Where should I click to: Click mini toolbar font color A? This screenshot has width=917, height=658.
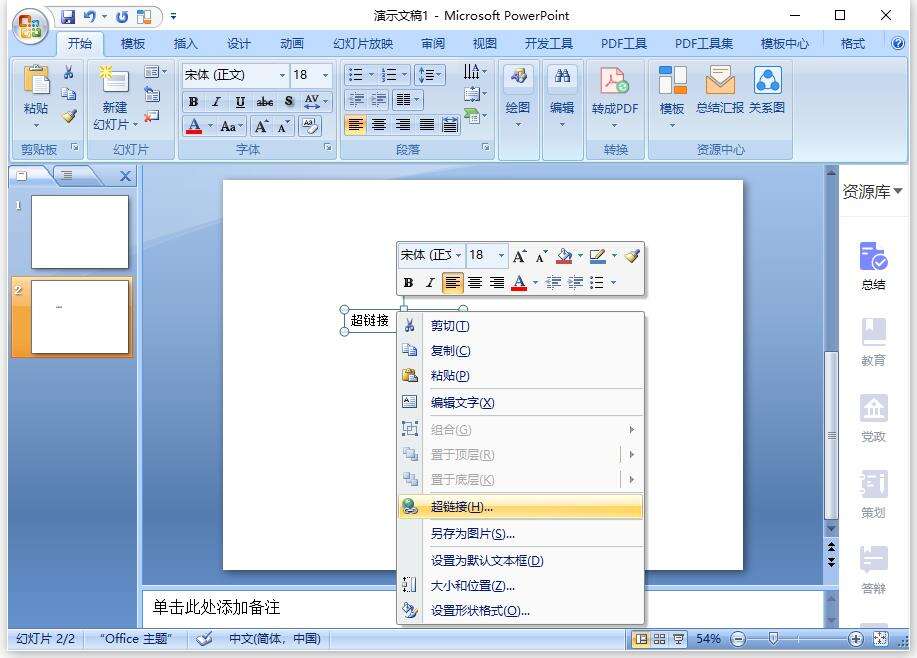pyautogui.click(x=519, y=283)
